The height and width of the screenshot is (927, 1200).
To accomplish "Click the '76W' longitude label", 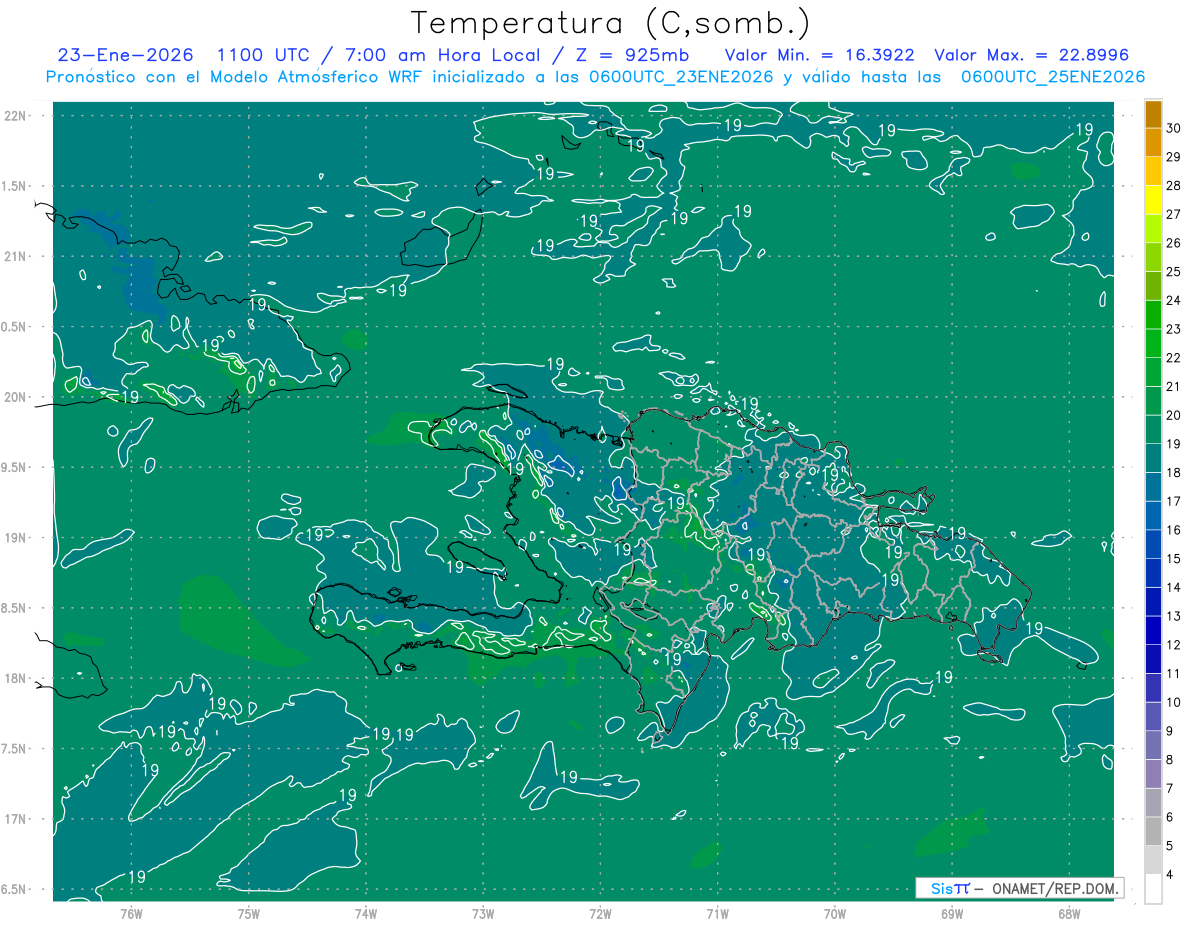I will (131, 913).
